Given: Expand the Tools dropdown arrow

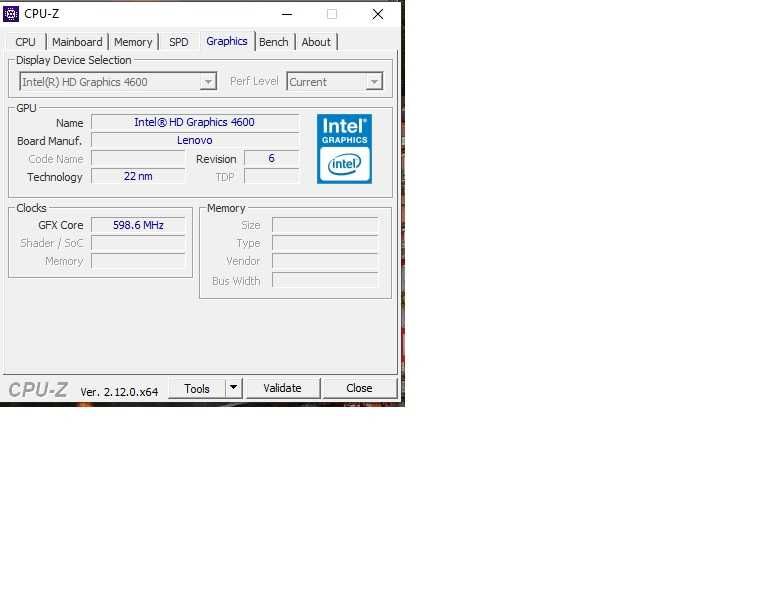Looking at the screenshot, I should [234, 388].
